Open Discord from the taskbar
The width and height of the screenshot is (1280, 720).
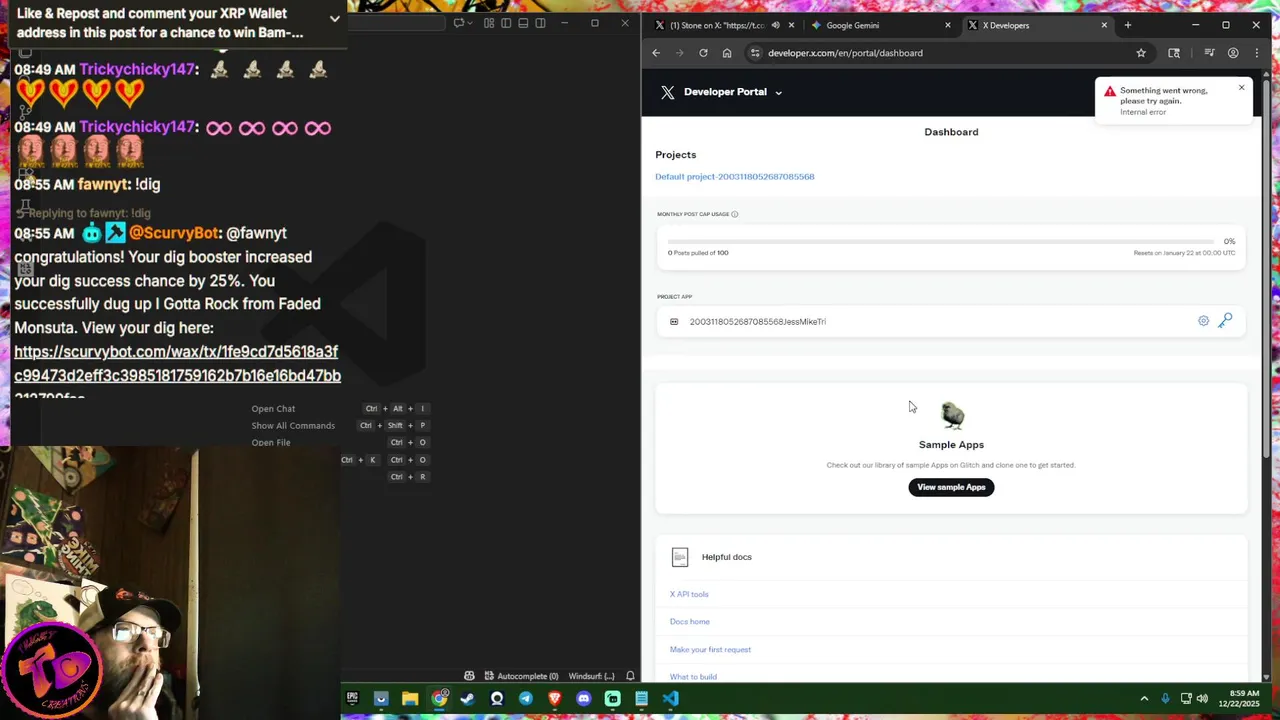pyautogui.click(x=584, y=699)
